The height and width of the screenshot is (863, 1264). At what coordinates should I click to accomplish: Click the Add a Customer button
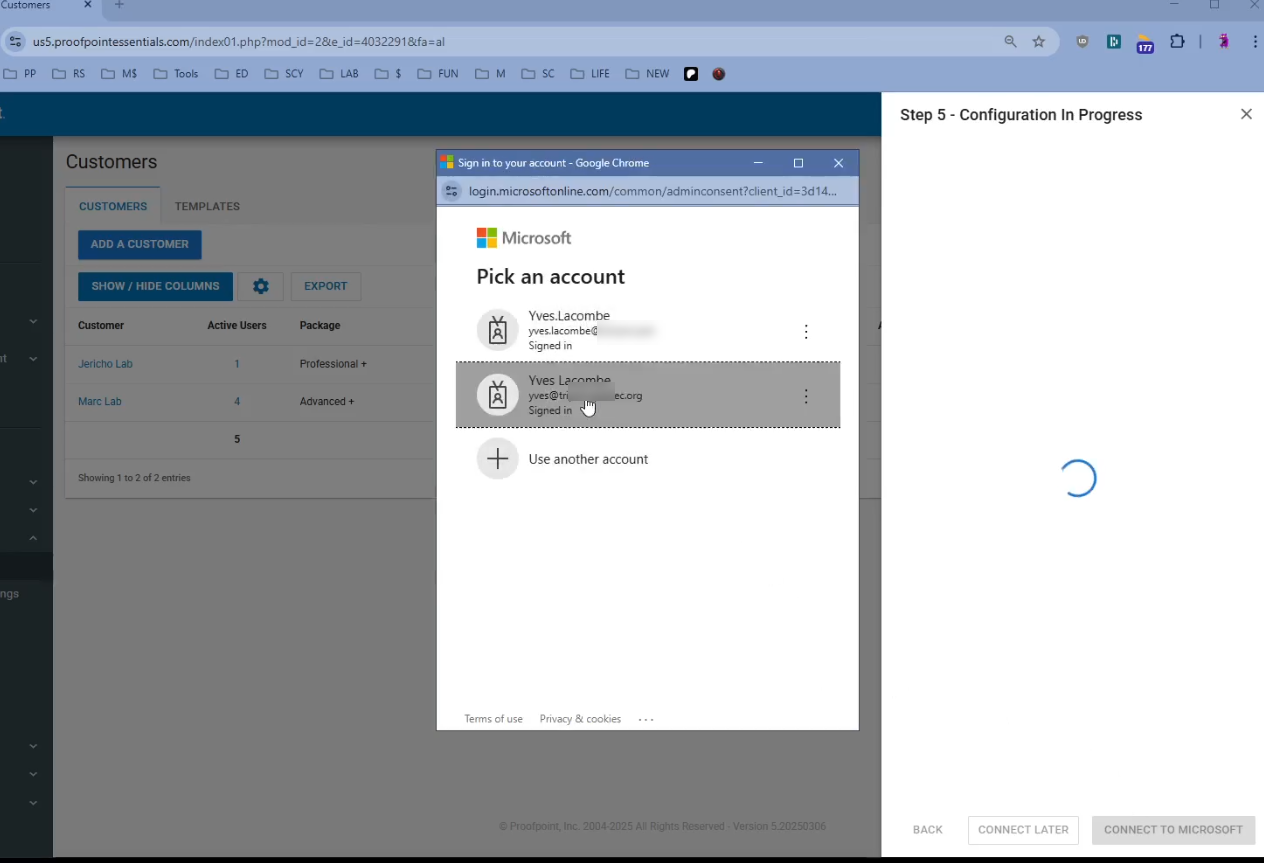pyautogui.click(x=140, y=244)
